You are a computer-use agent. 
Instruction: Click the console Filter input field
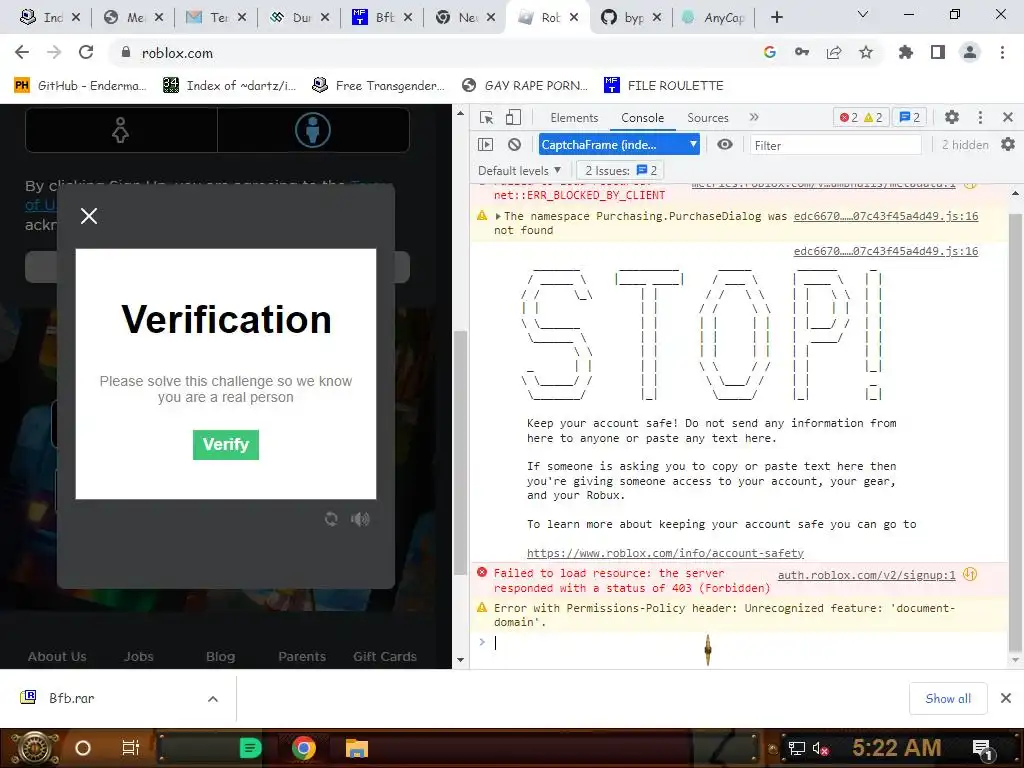(x=835, y=145)
